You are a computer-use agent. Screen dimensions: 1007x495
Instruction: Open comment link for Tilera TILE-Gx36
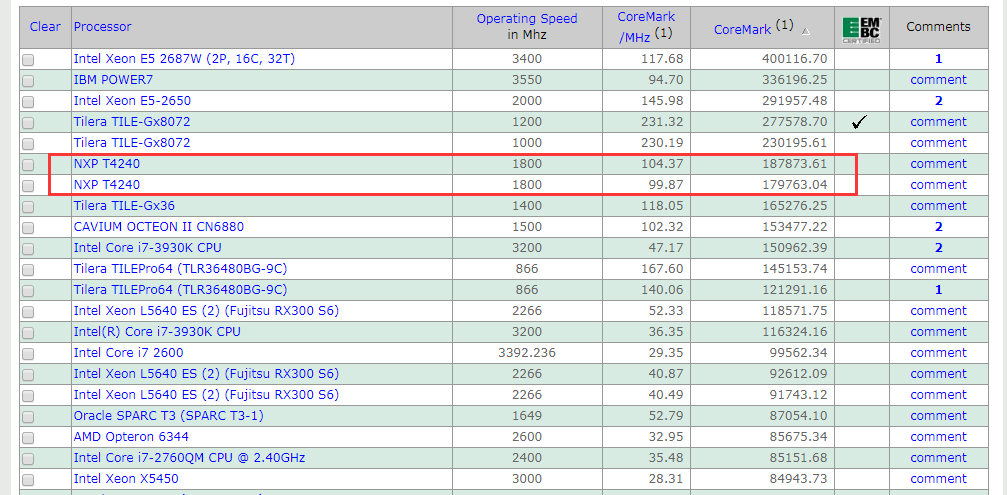point(938,205)
